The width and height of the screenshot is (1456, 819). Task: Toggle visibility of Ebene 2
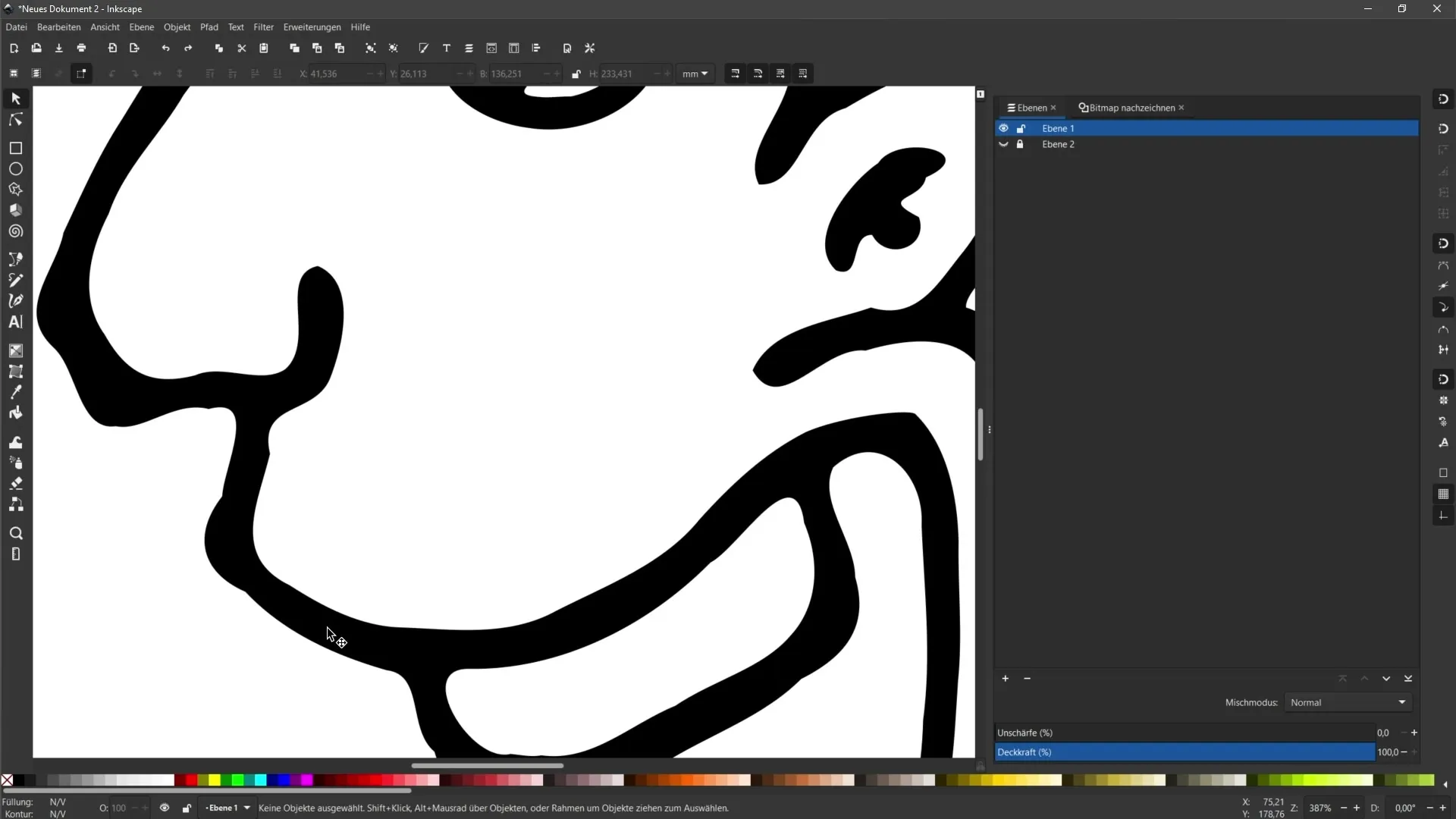pos(1003,144)
